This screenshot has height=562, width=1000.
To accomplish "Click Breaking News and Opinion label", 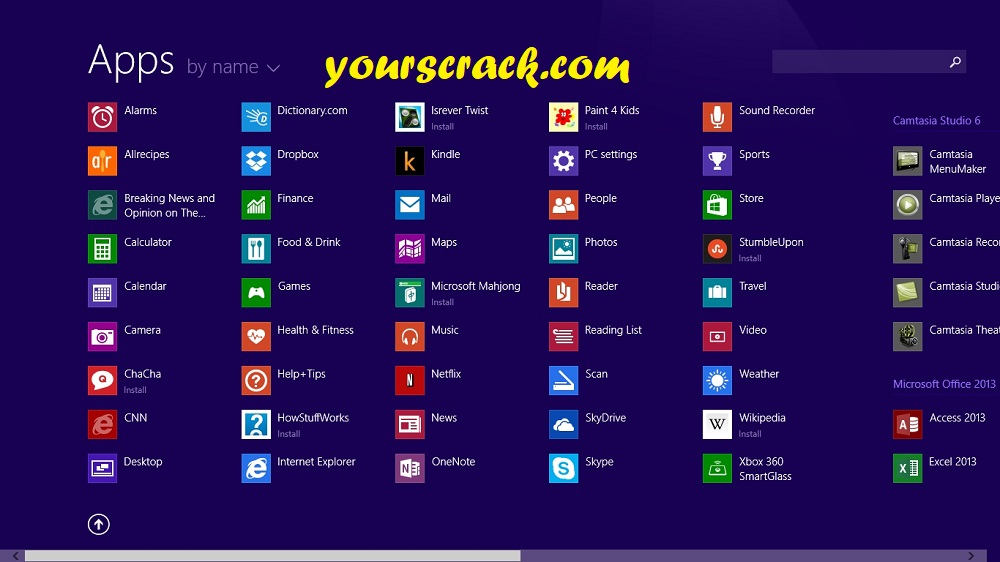I will tap(170, 205).
